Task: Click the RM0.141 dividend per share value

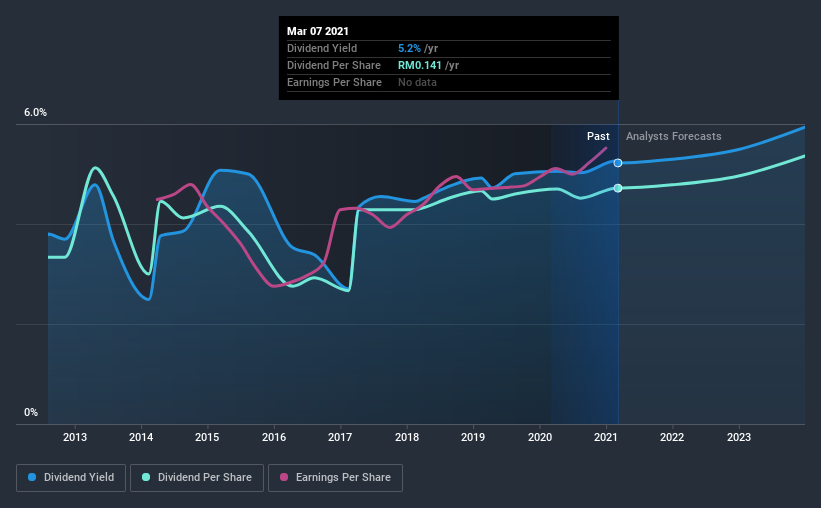Action: 420,65
